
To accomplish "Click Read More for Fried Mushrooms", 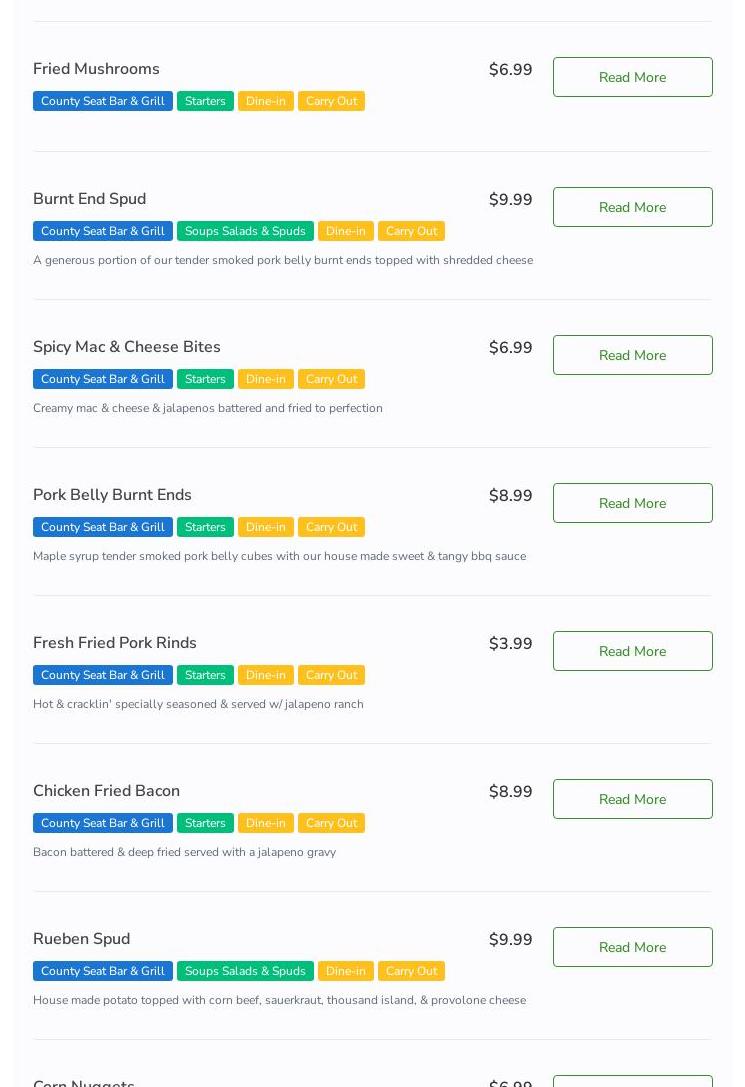I will (x=632, y=77).
